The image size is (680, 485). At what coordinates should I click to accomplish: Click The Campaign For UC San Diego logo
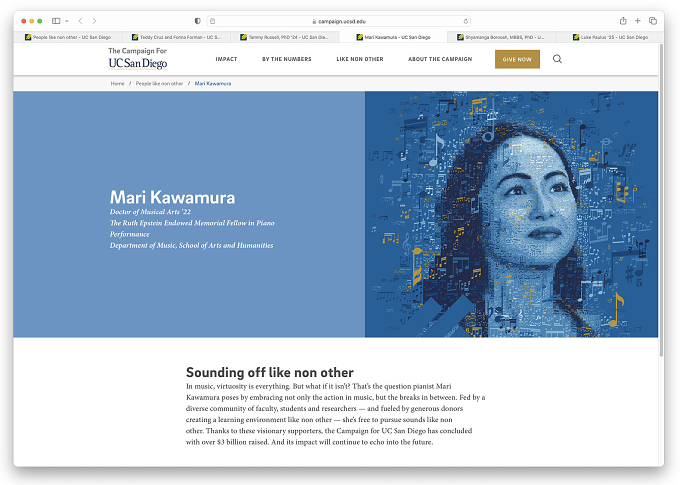pos(137,59)
